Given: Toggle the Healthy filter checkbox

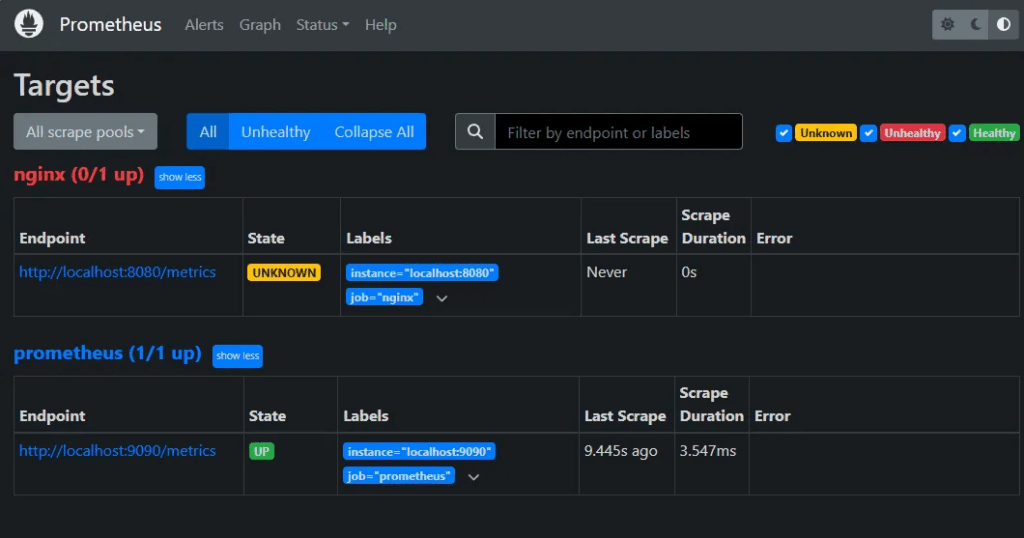Looking at the screenshot, I should (957, 133).
